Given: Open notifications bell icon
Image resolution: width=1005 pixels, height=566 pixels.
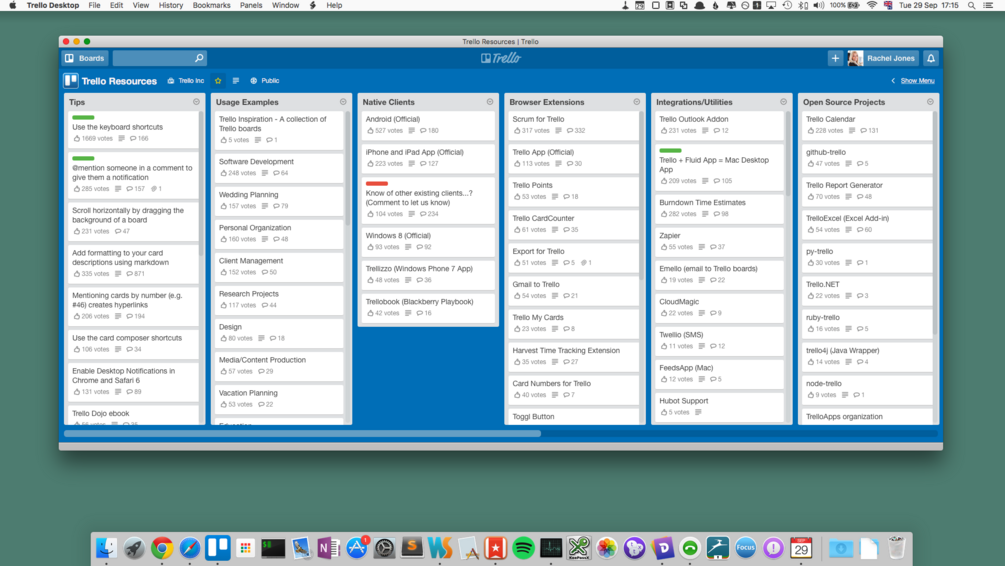Looking at the screenshot, I should [931, 58].
